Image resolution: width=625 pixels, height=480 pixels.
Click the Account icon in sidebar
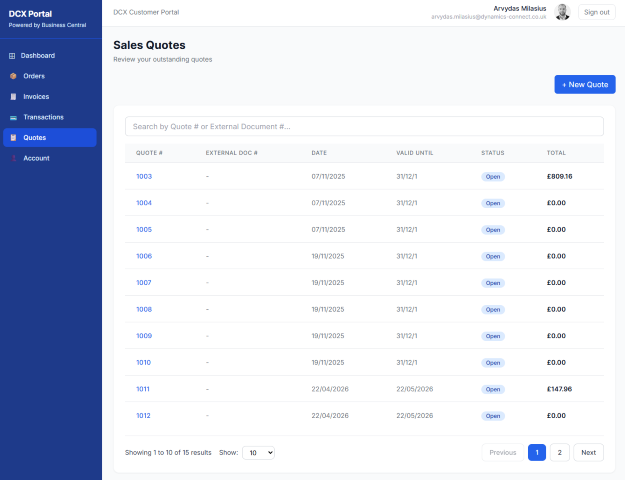[x=13, y=158]
